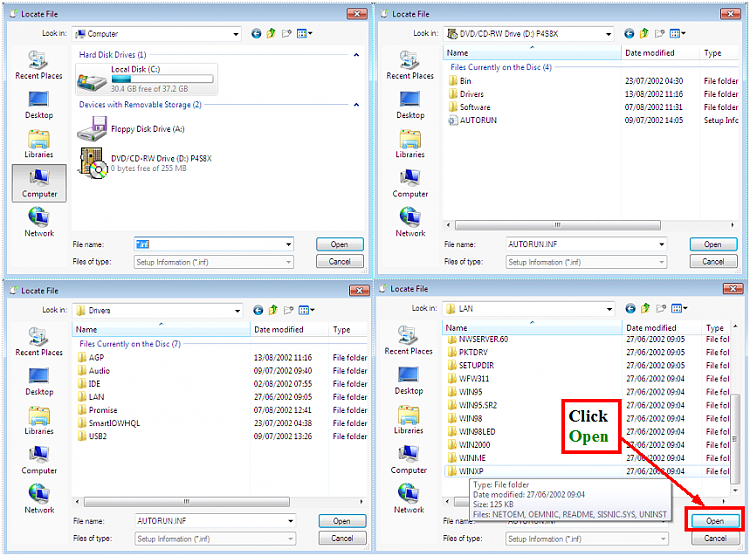Open Views menu in Drivers dialog
The height and width of the screenshot is (556, 750).
(306, 310)
